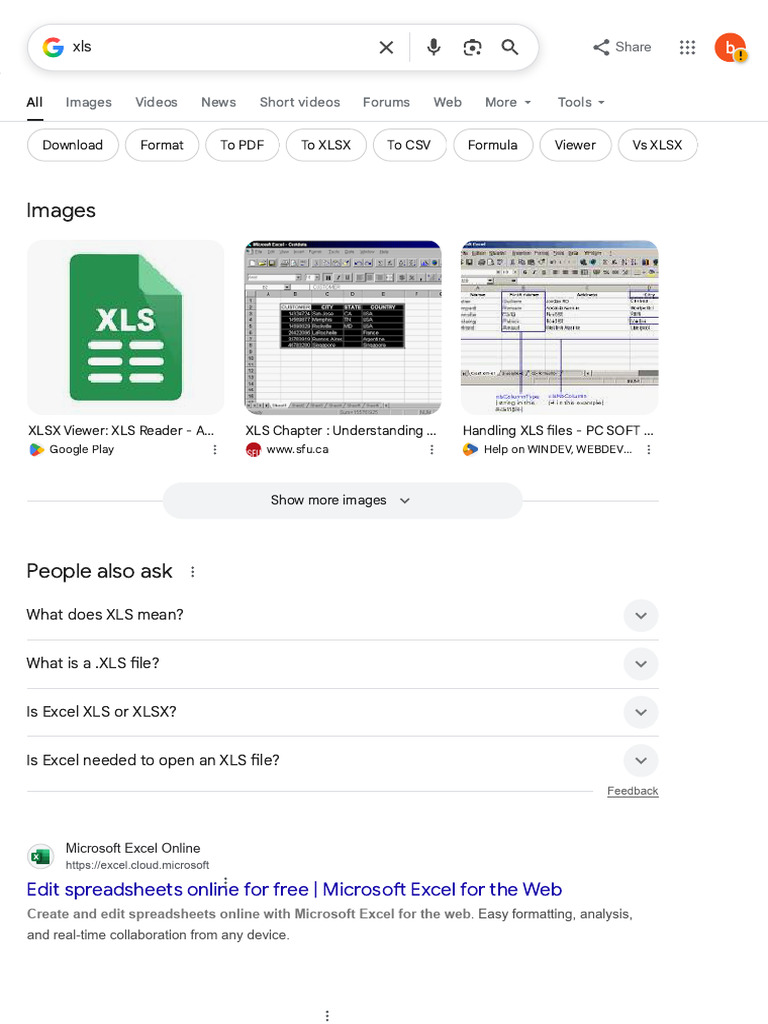Open options for www.sfu.ca image result
The width and height of the screenshot is (768, 1024).
point(432,449)
